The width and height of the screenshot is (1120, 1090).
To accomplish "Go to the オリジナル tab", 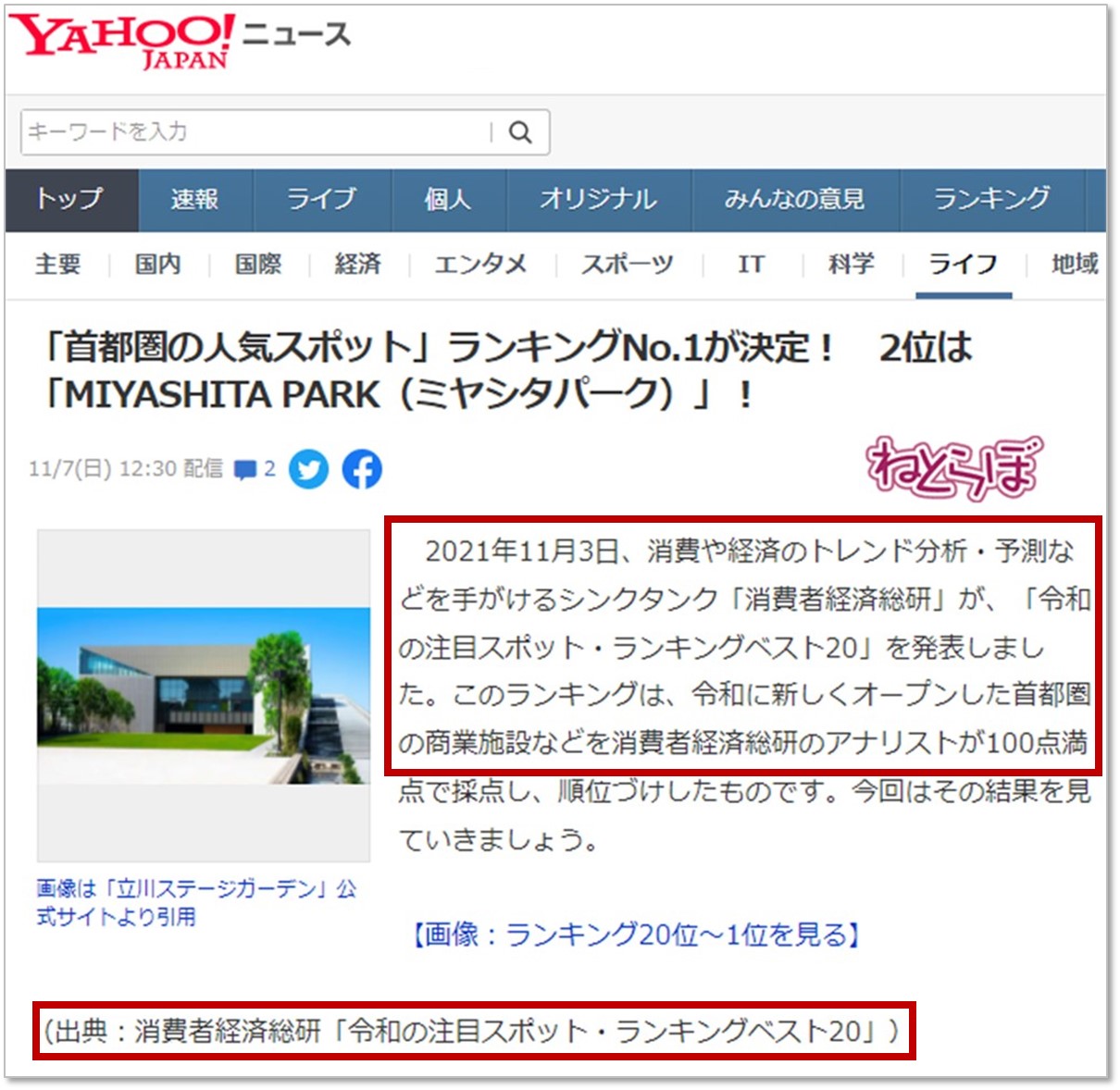I will (x=598, y=199).
